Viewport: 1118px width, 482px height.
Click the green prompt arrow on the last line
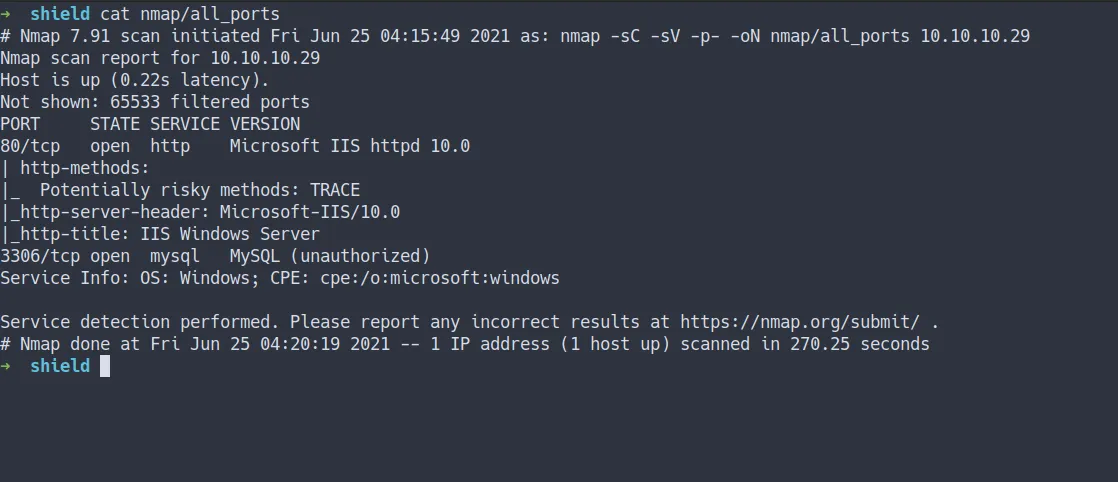click(7, 366)
